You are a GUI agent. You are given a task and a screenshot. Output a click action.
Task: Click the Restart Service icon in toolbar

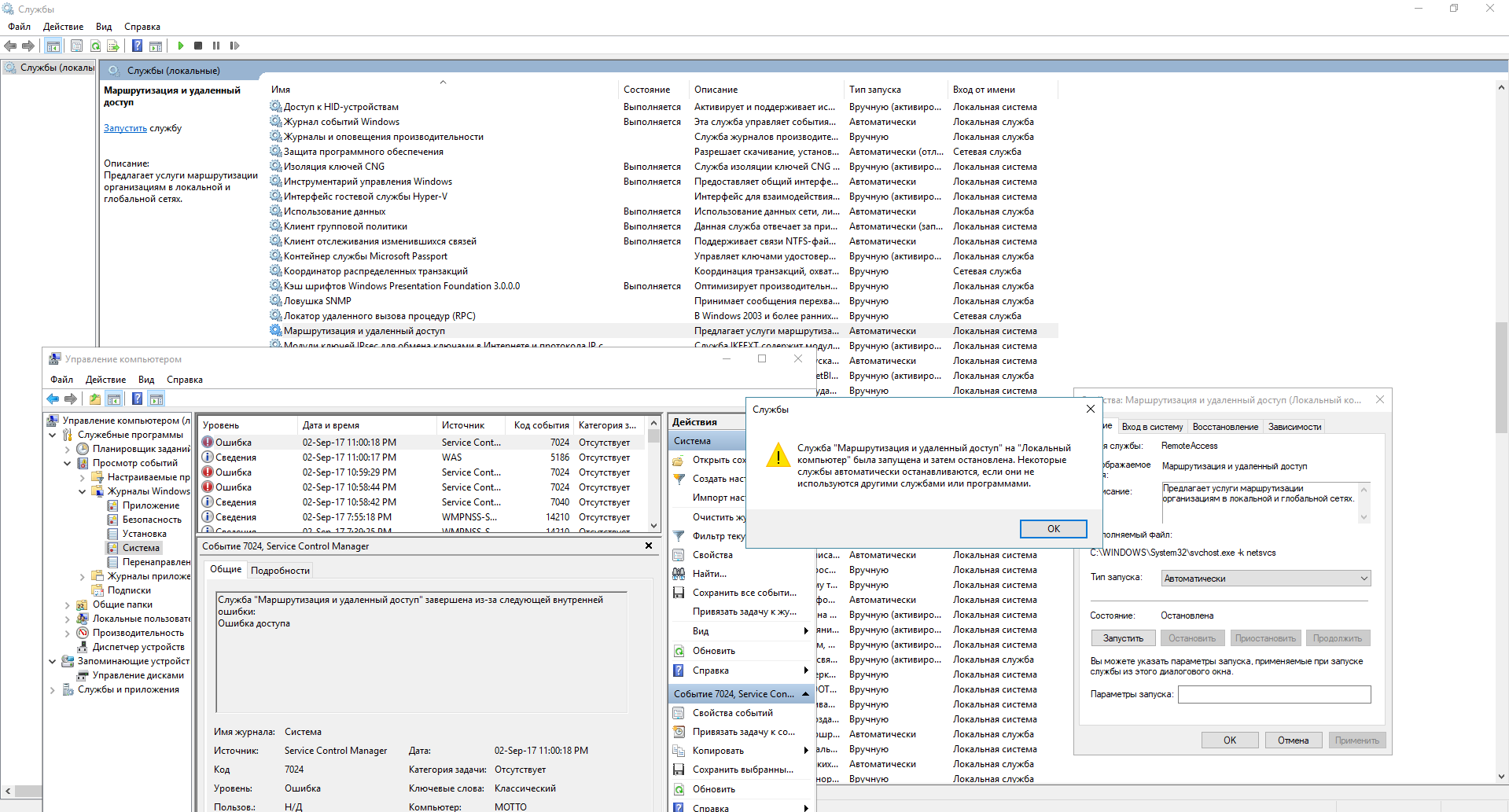(234, 46)
